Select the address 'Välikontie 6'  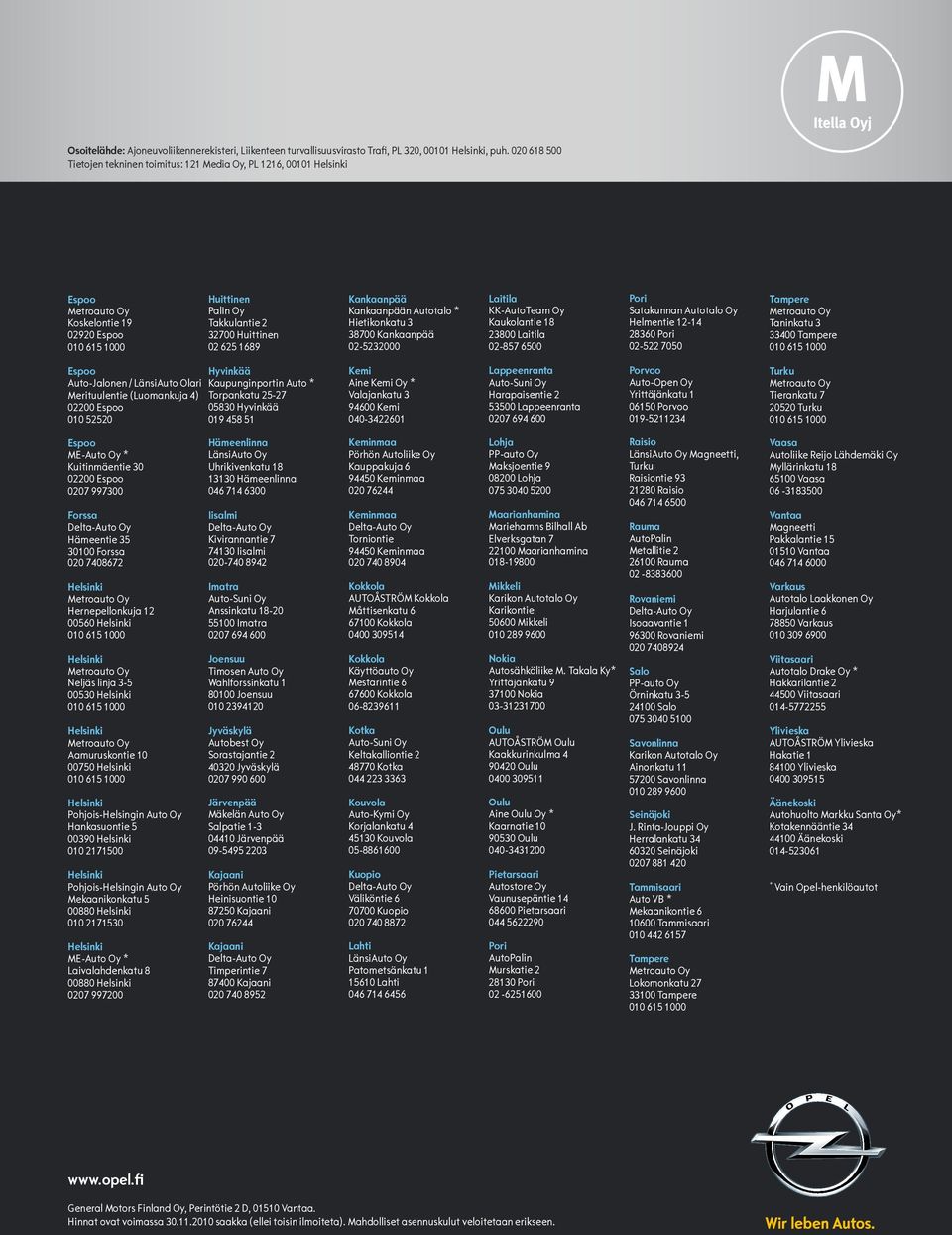(x=374, y=899)
